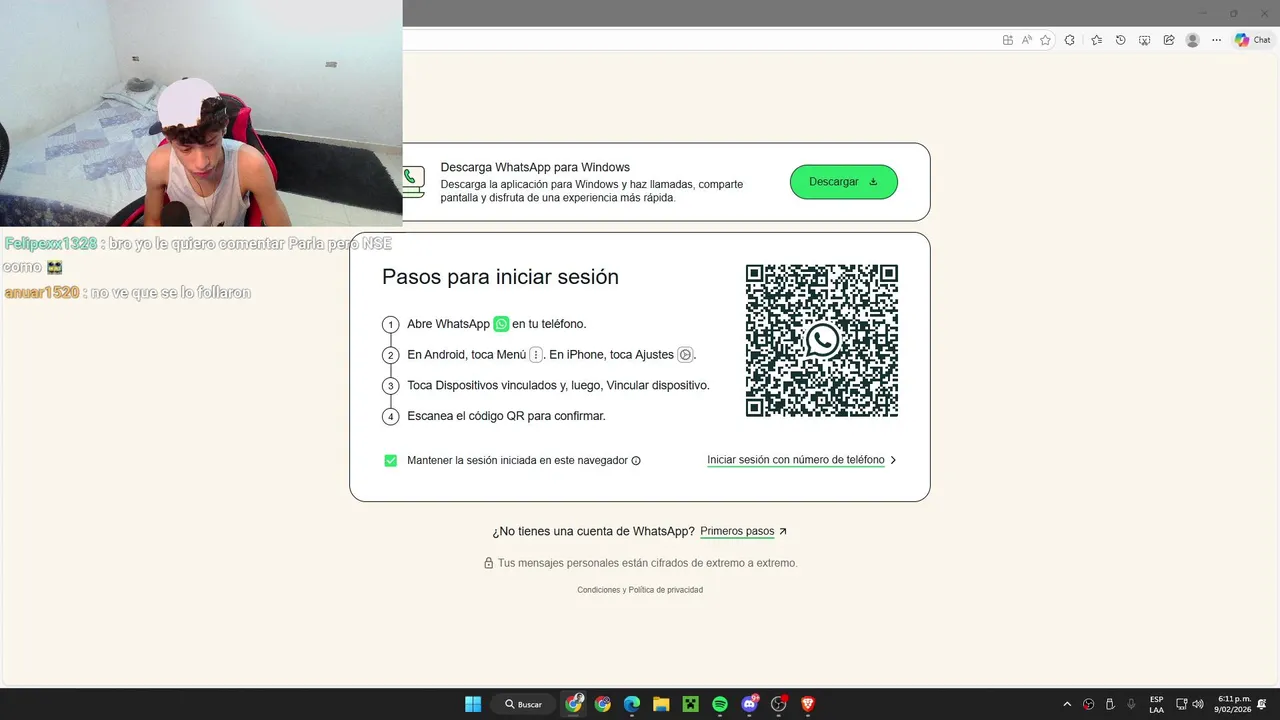This screenshot has width=1280, height=720.
Task: Expand hidden system tray icons chevron
Action: click(1067, 704)
